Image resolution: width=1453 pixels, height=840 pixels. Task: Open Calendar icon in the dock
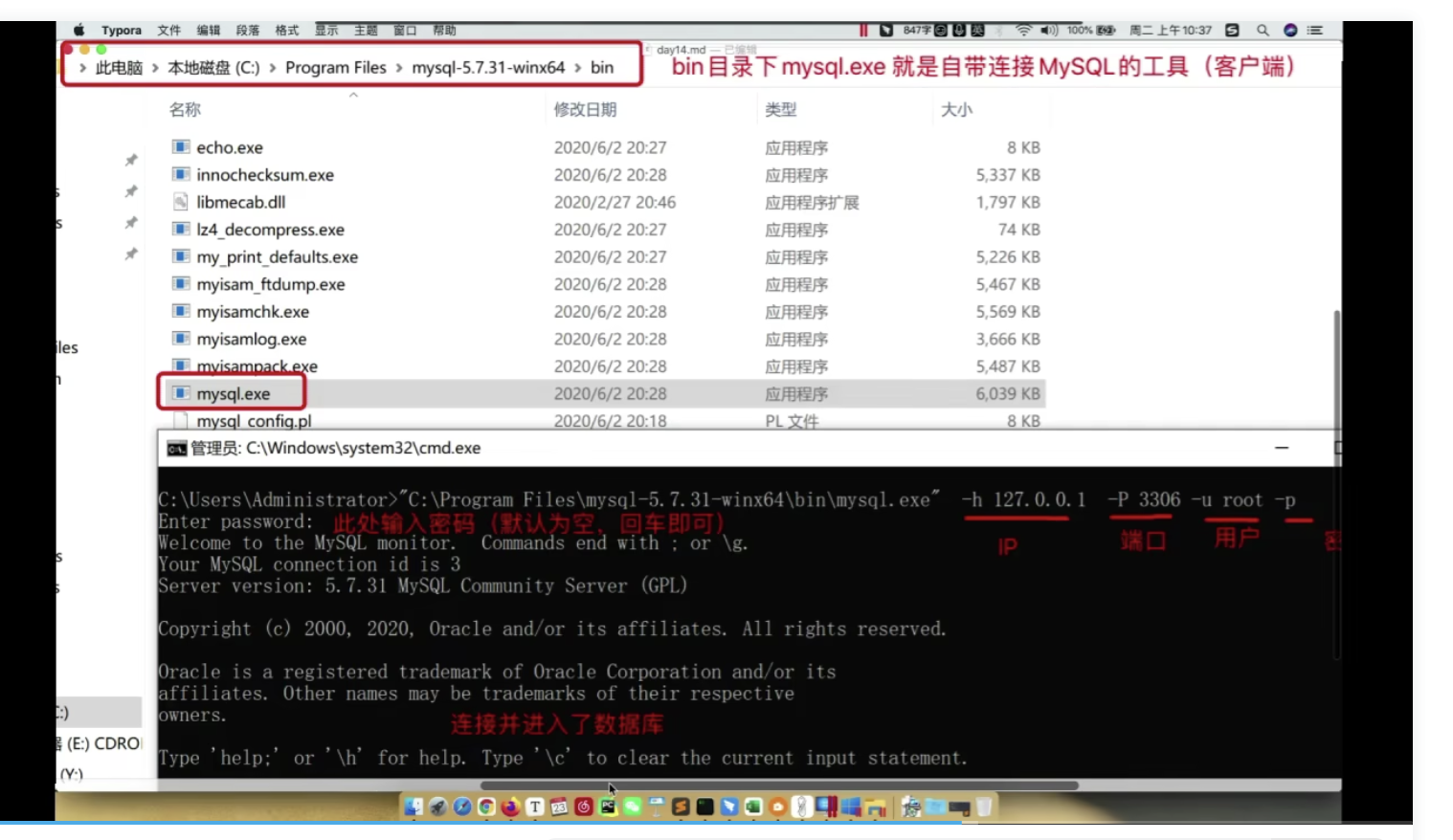coord(559,807)
